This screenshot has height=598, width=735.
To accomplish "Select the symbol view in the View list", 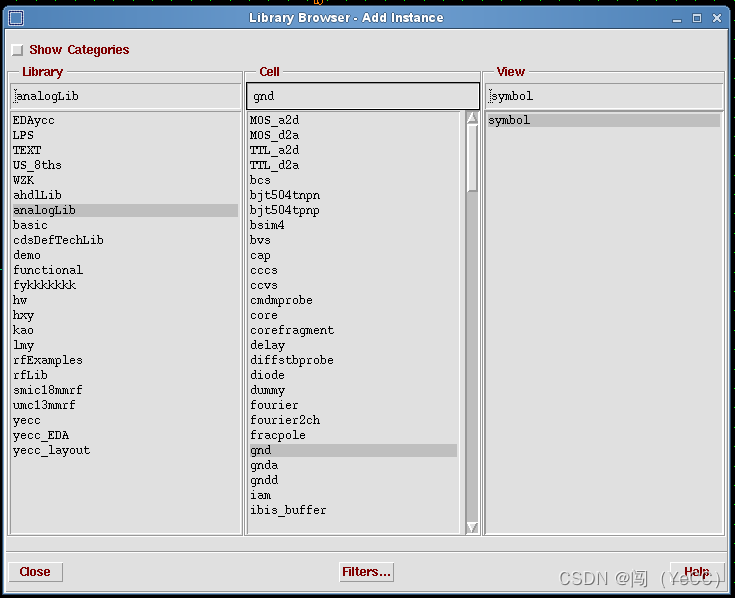I will [604, 120].
